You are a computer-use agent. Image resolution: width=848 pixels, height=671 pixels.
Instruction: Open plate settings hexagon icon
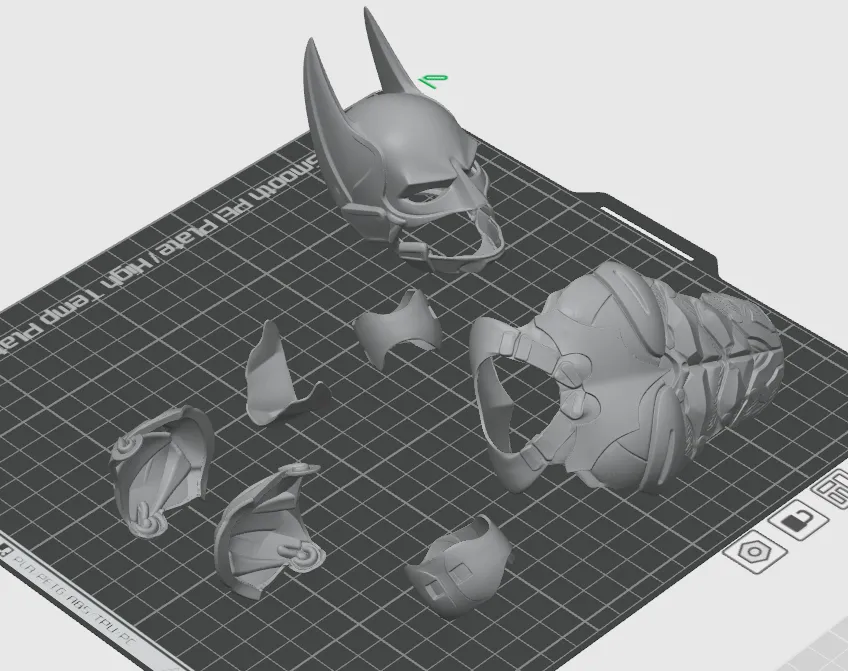[x=756, y=552]
